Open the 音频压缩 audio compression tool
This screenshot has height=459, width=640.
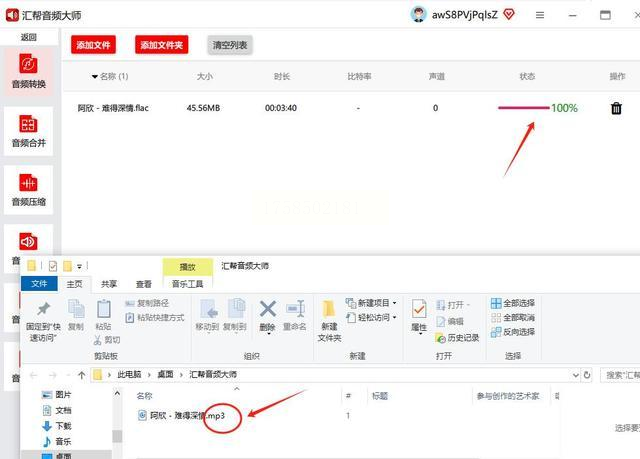[28, 190]
